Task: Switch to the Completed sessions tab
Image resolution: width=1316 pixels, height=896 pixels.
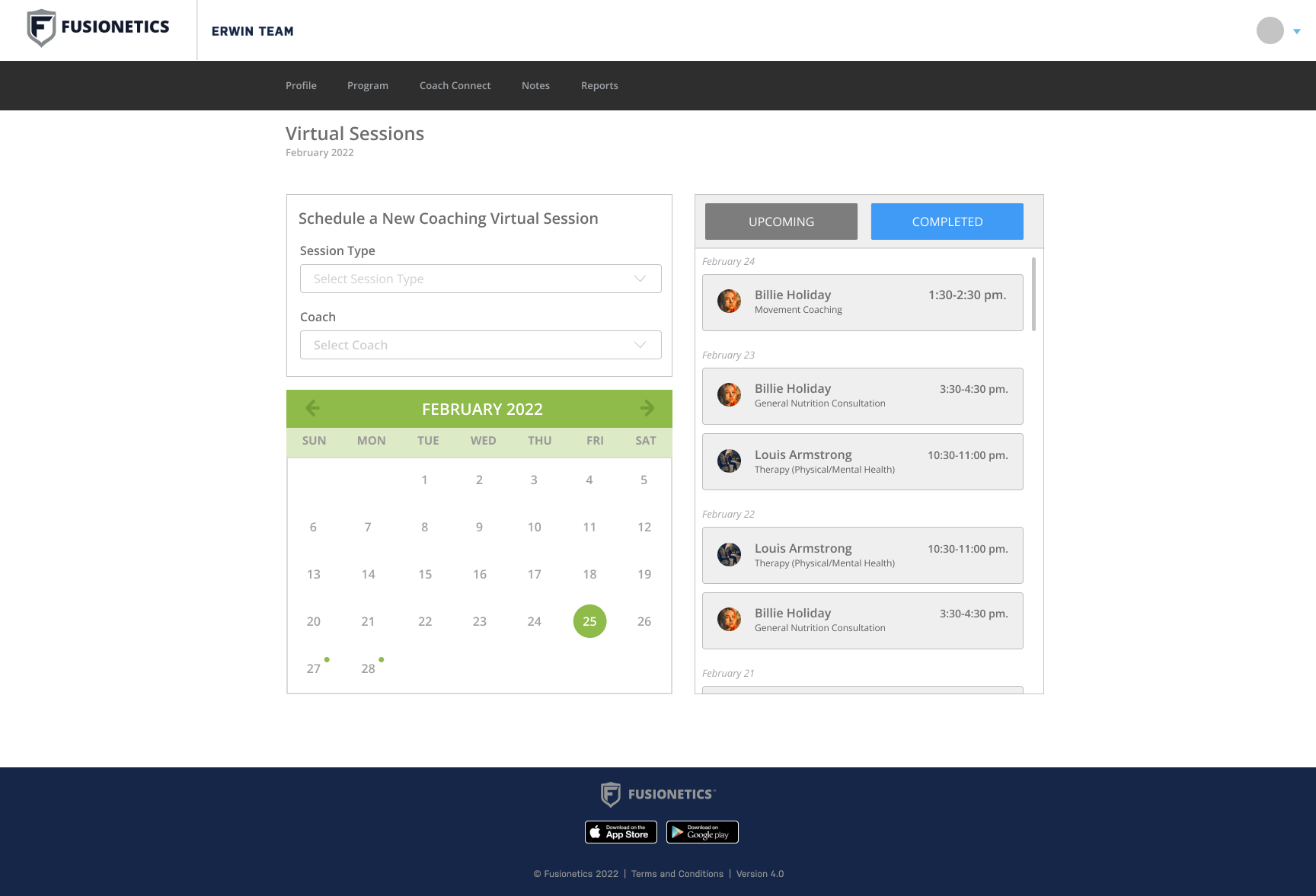Action: pyautogui.click(x=947, y=222)
